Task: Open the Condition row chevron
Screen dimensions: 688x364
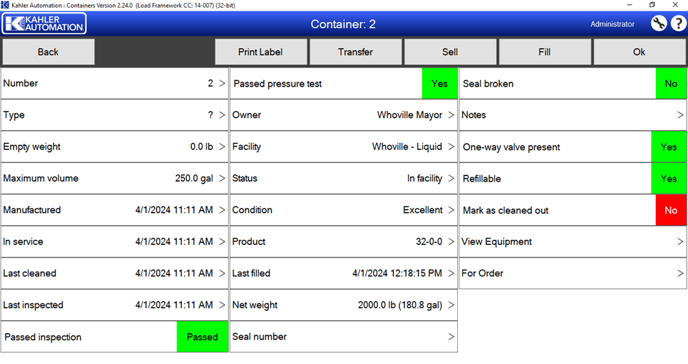Action: [451, 210]
